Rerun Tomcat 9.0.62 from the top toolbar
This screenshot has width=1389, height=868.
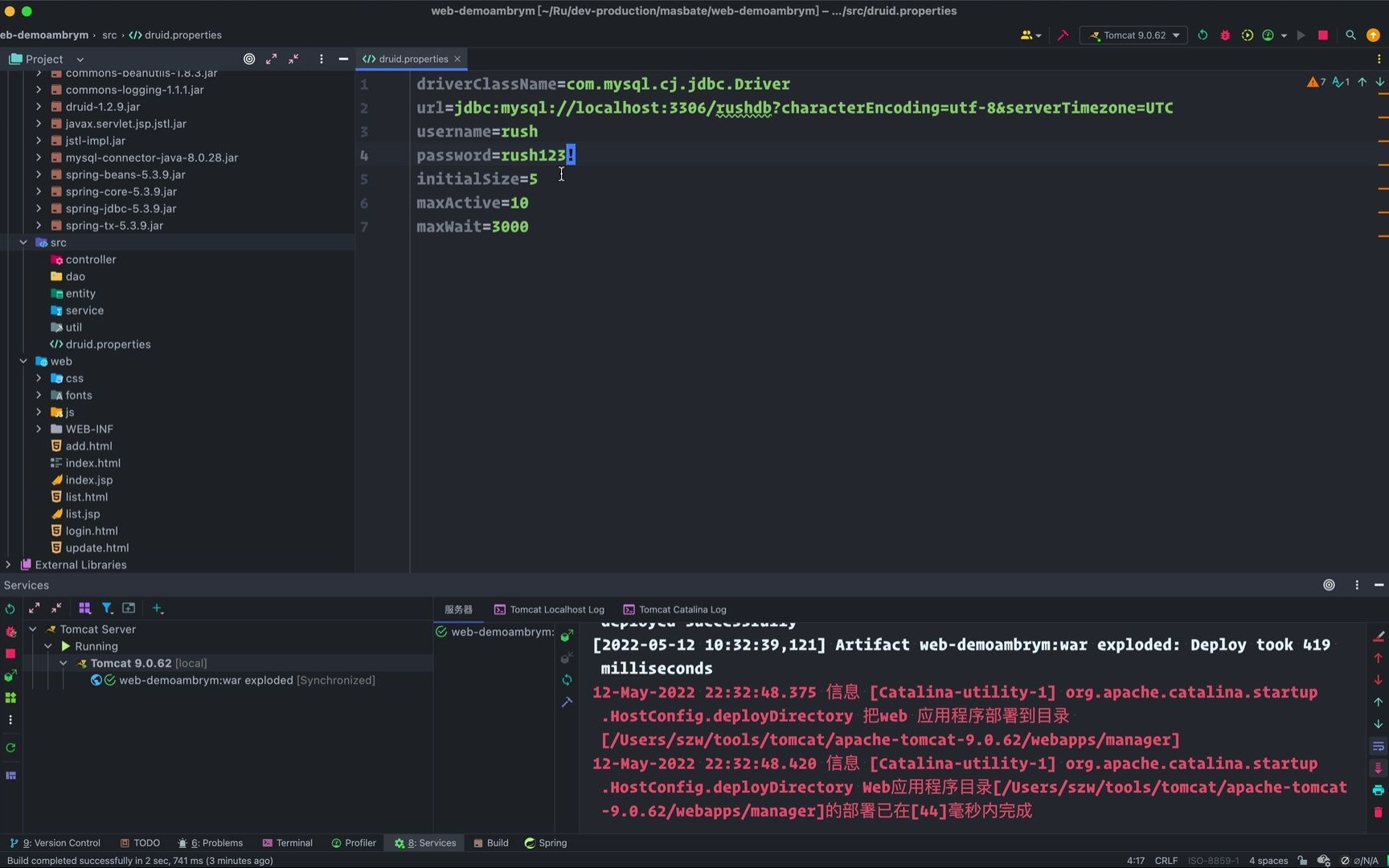(1203, 35)
